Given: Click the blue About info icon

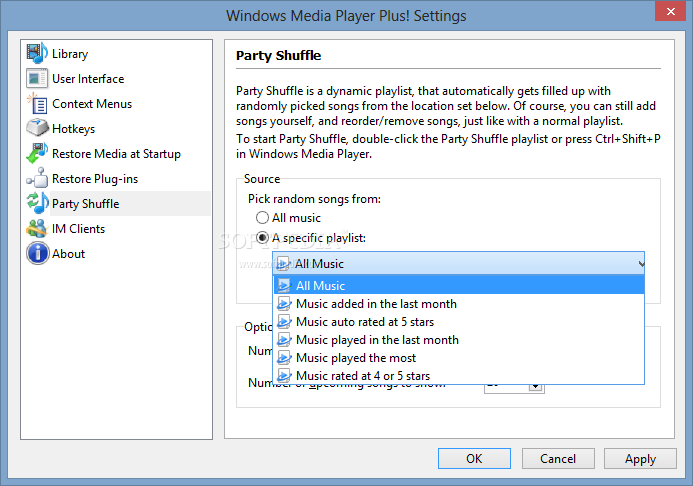Looking at the screenshot, I should 38,254.
